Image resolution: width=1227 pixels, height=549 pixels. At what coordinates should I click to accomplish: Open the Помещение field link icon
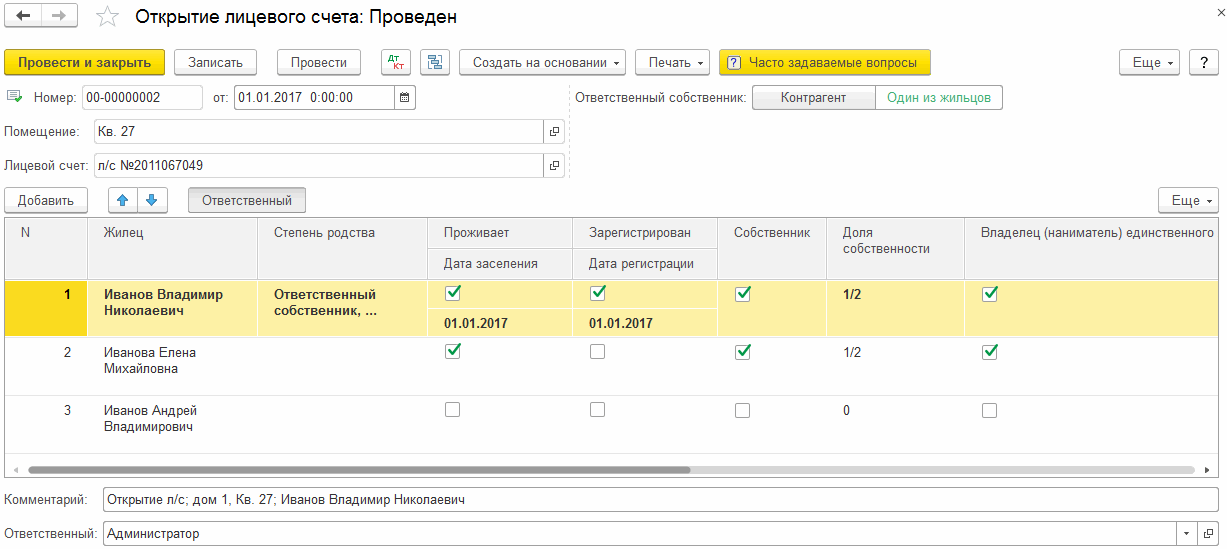[555, 132]
